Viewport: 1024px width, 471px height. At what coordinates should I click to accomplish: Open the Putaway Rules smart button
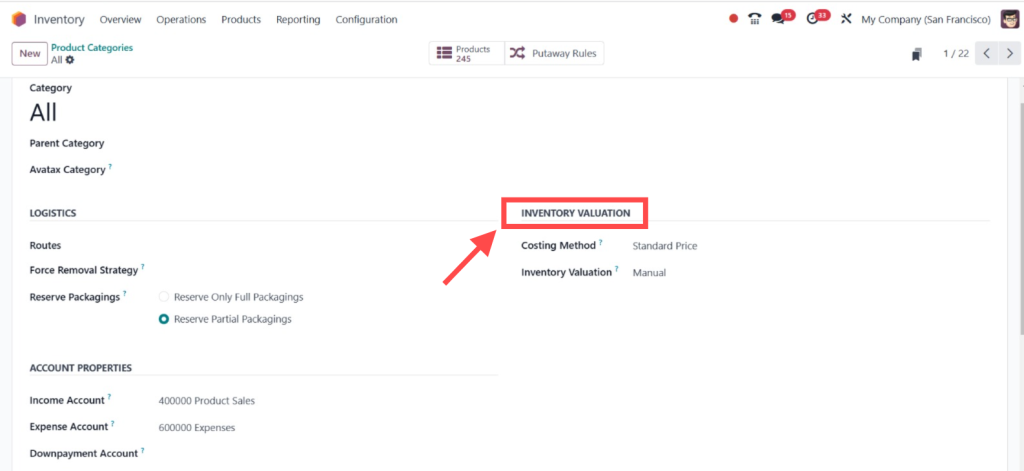pos(554,54)
